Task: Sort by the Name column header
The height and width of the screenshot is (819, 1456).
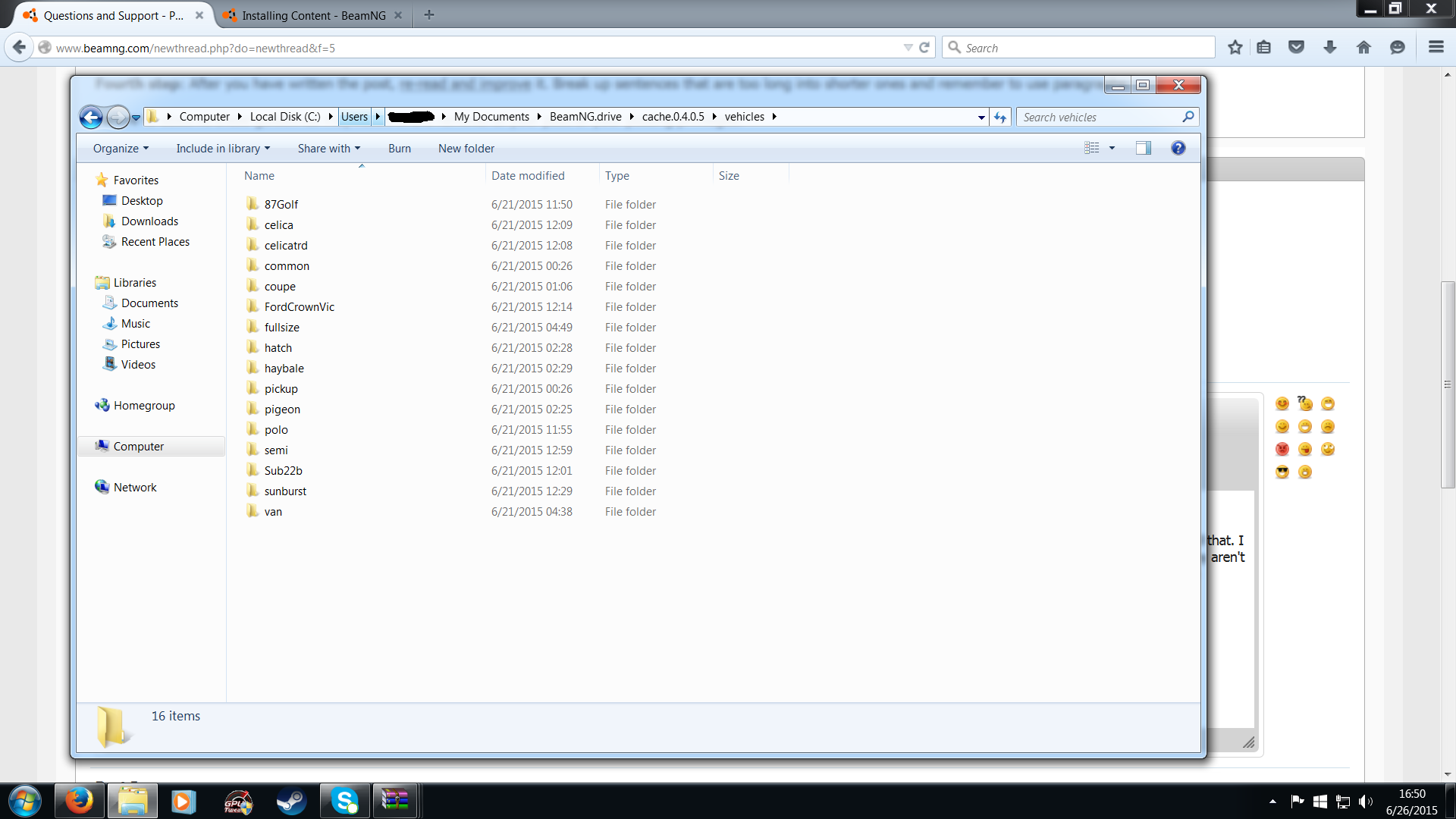Action: 362,175
